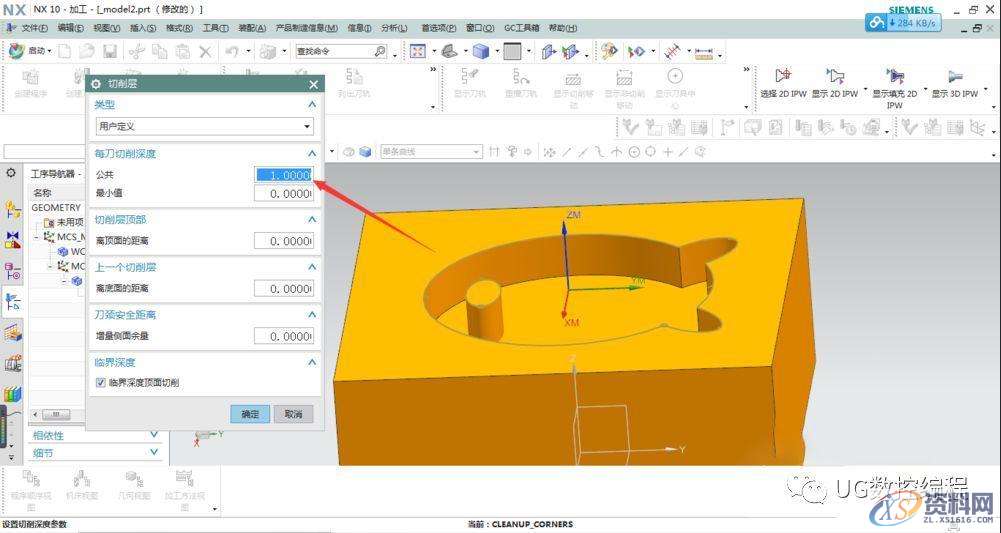Click the shaded cube rendering style icon
The width and height of the screenshot is (1001, 533).
click(x=481, y=51)
